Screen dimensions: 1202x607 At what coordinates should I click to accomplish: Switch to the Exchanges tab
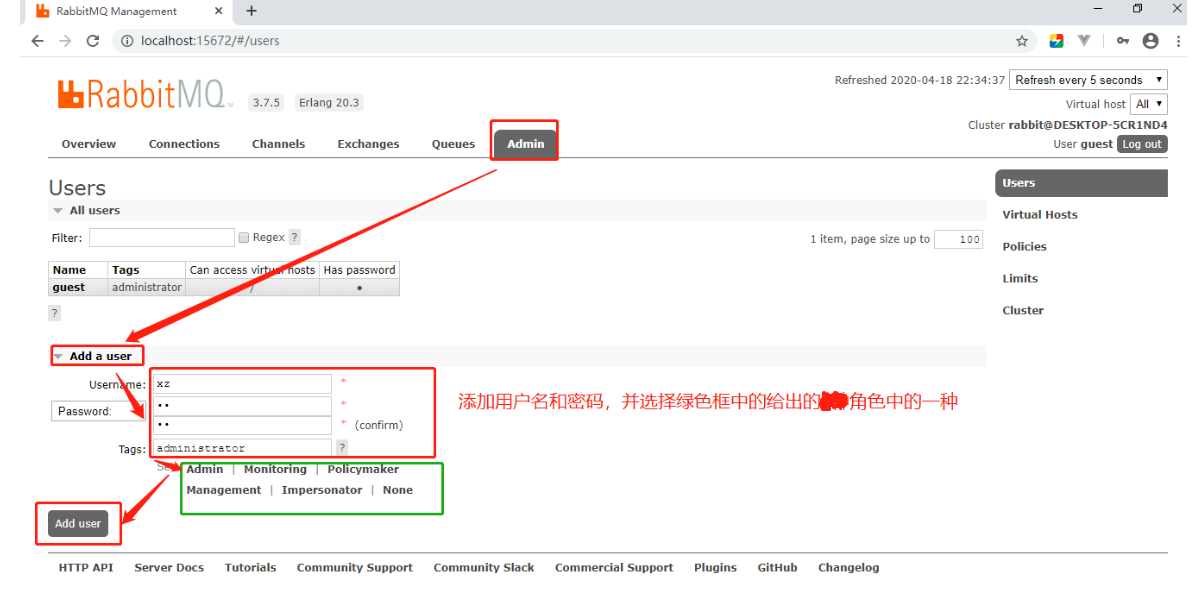tap(368, 144)
